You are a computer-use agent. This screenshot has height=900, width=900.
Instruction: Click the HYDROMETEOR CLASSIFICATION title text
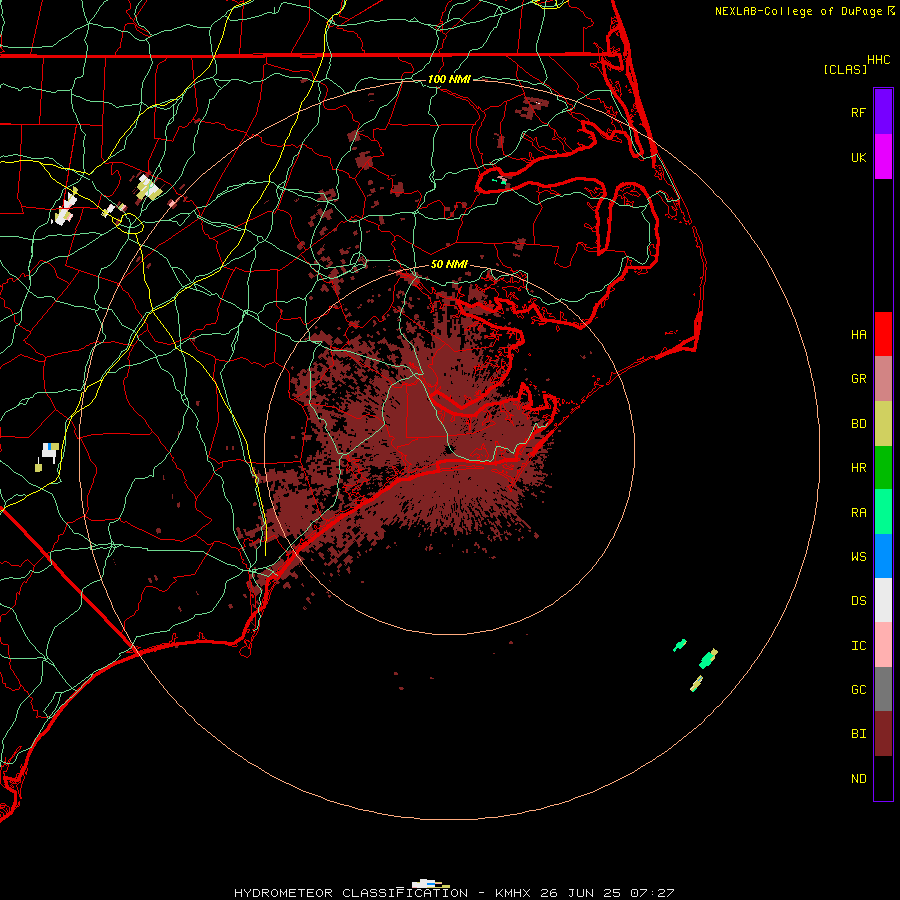point(351,893)
